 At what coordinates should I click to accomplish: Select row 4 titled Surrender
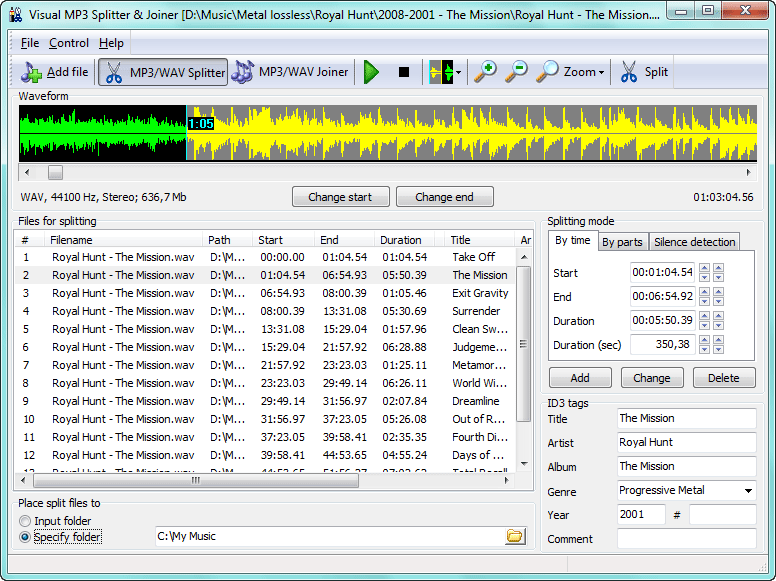265,311
